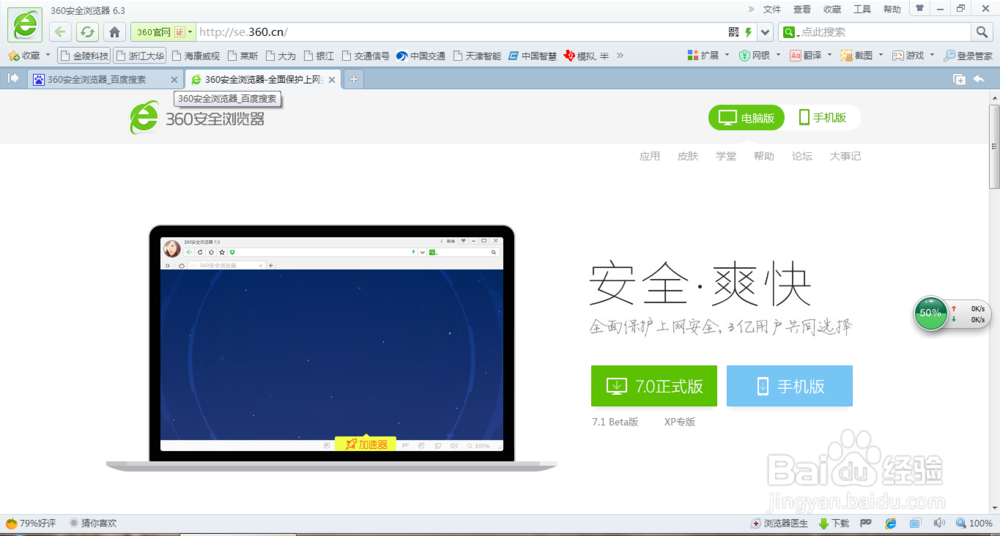Click the tab list window icon
The height and width of the screenshot is (536, 1000).
(959, 79)
